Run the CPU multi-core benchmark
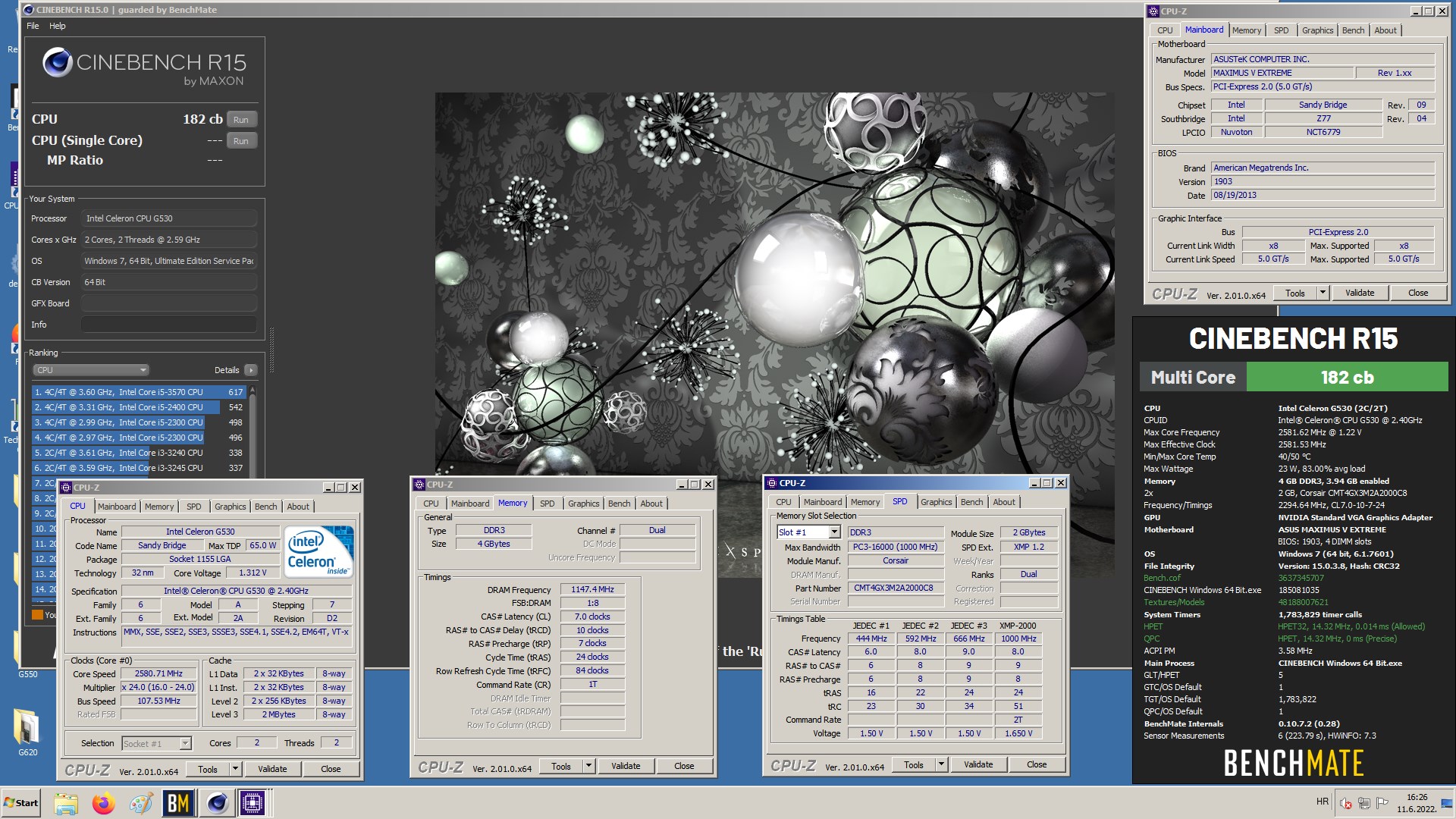The height and width of the screenshot is (819, 1456). click(241, 120)
